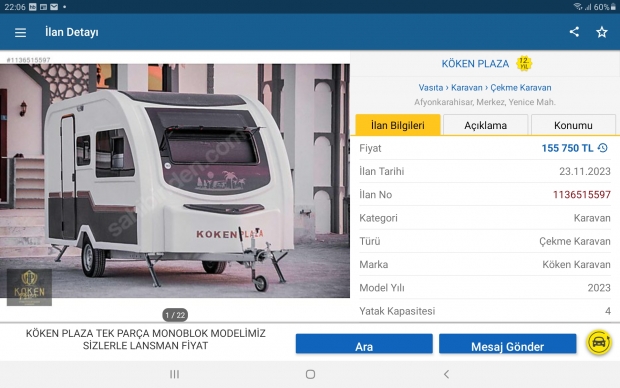The height and width of the screenshot is (388, 620).
Task: Select location Afyonkarahisar, Merkez, Yenice Mah.
Action: [x=485, y=102]
